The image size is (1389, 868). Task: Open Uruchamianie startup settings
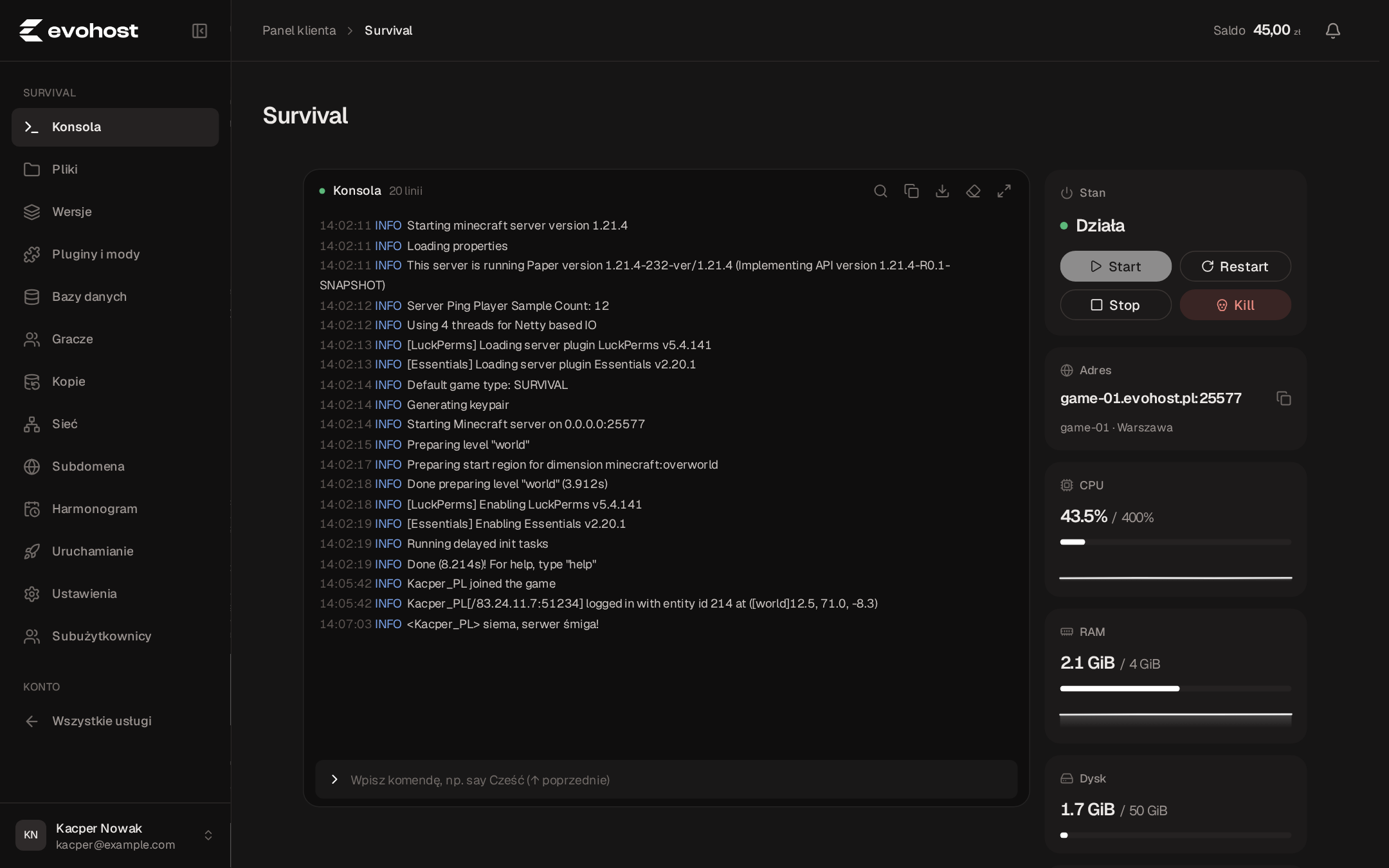coord(115,552)
